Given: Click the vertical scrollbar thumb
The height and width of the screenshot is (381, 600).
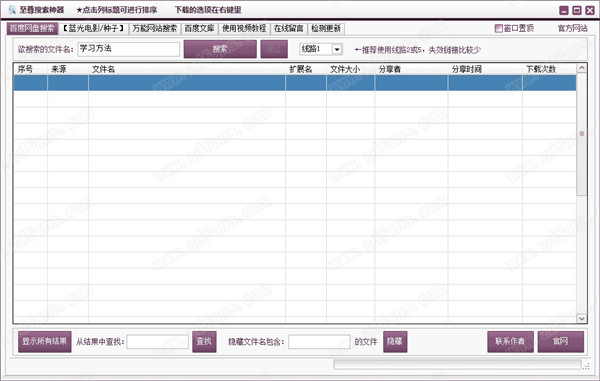Looking at the screenshot, I should [x=582, y=134].
